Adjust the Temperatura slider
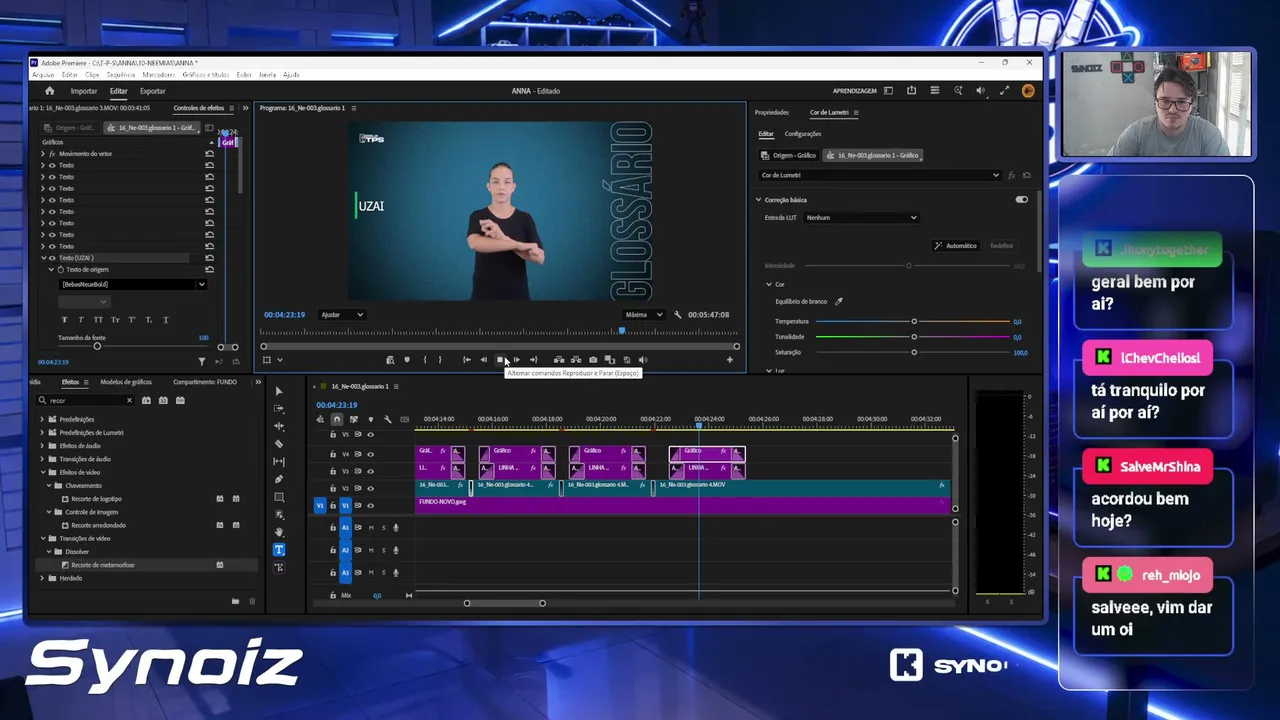The image size is (1280, 720). [x=913, y=322]
